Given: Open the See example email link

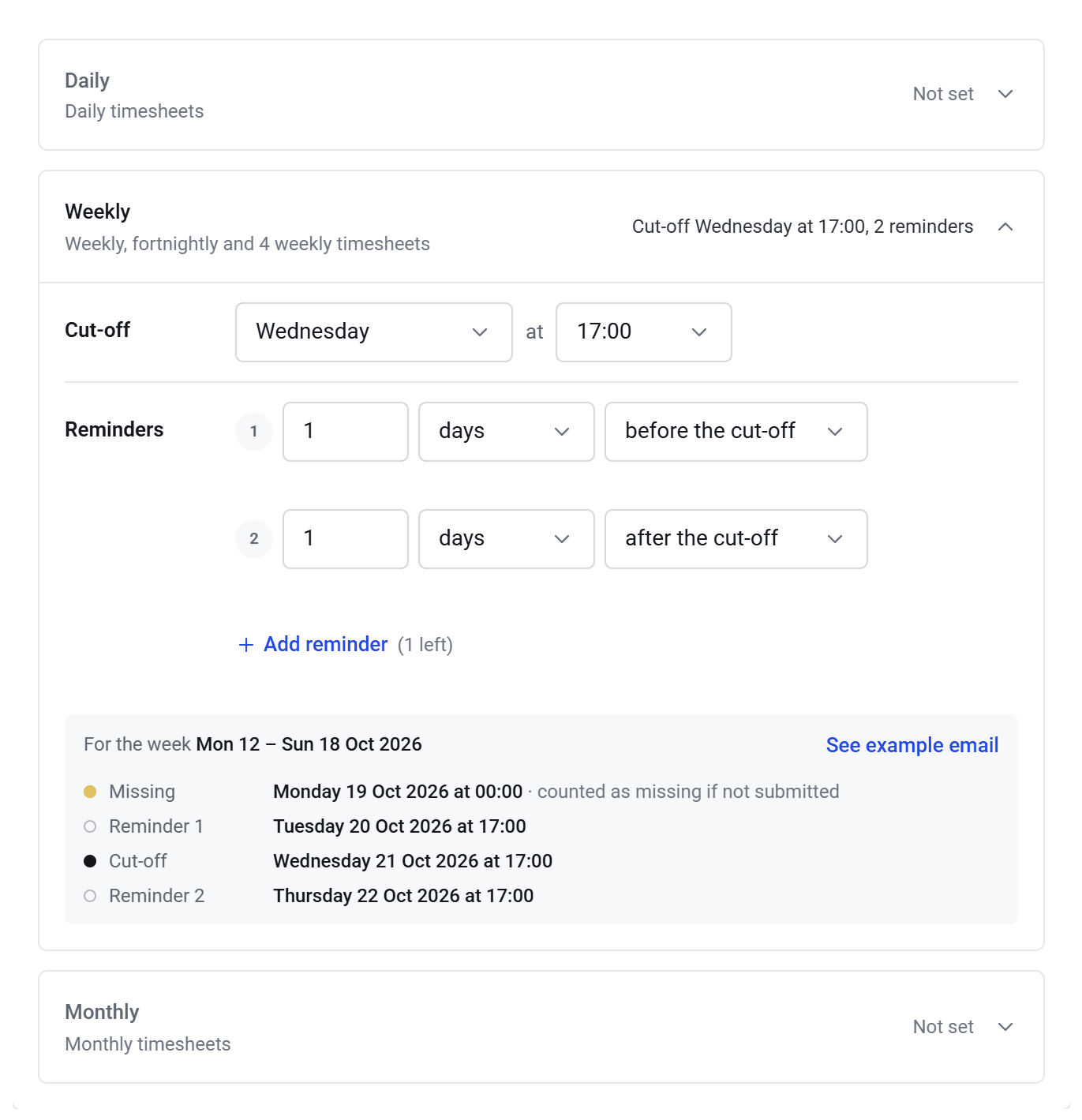Looking at the screenshot, I should coord(912,745).
